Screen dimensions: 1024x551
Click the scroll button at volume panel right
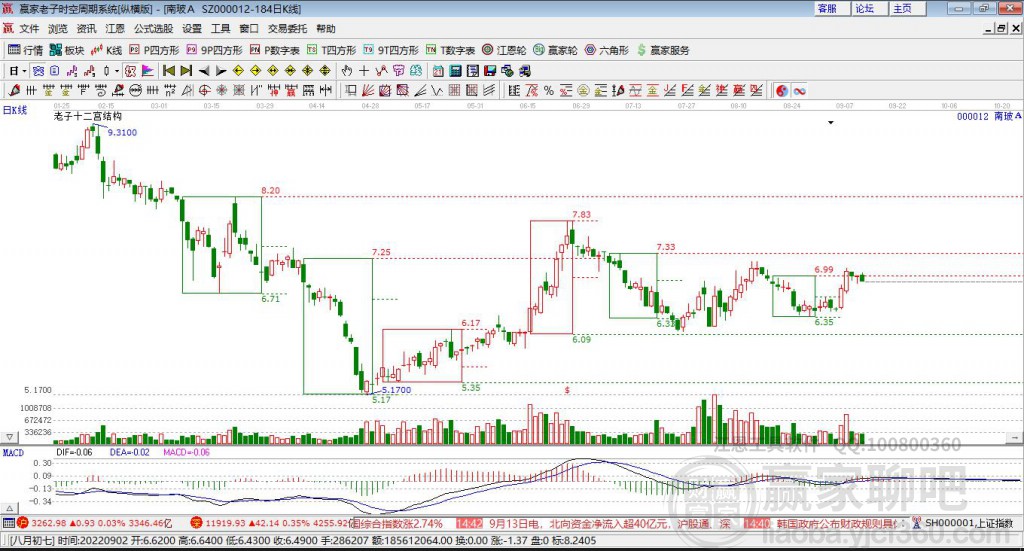[x=1014, y=437]
